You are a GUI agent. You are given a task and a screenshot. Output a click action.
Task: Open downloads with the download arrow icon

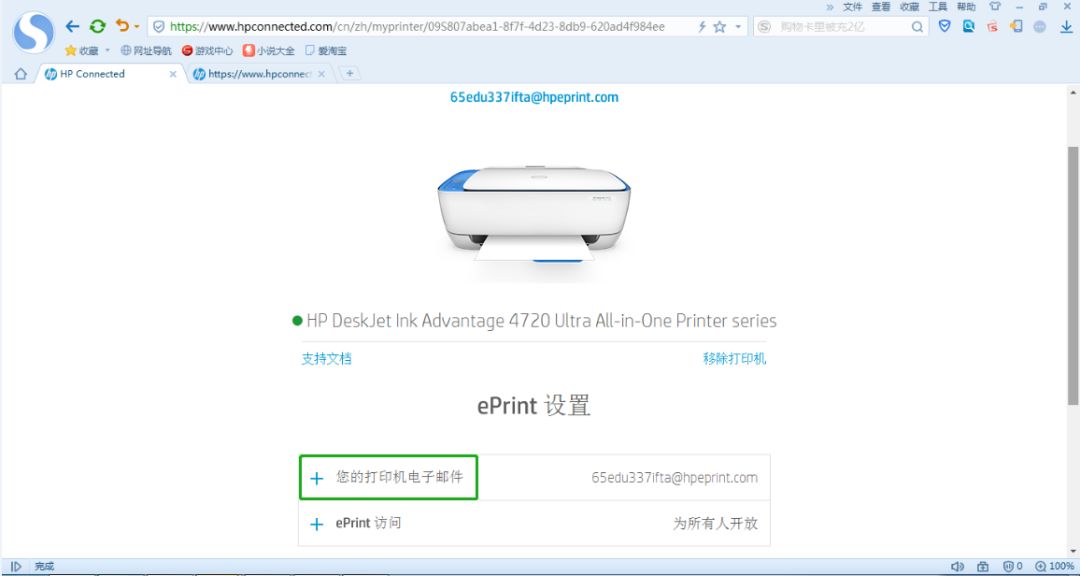(1066, 27)
